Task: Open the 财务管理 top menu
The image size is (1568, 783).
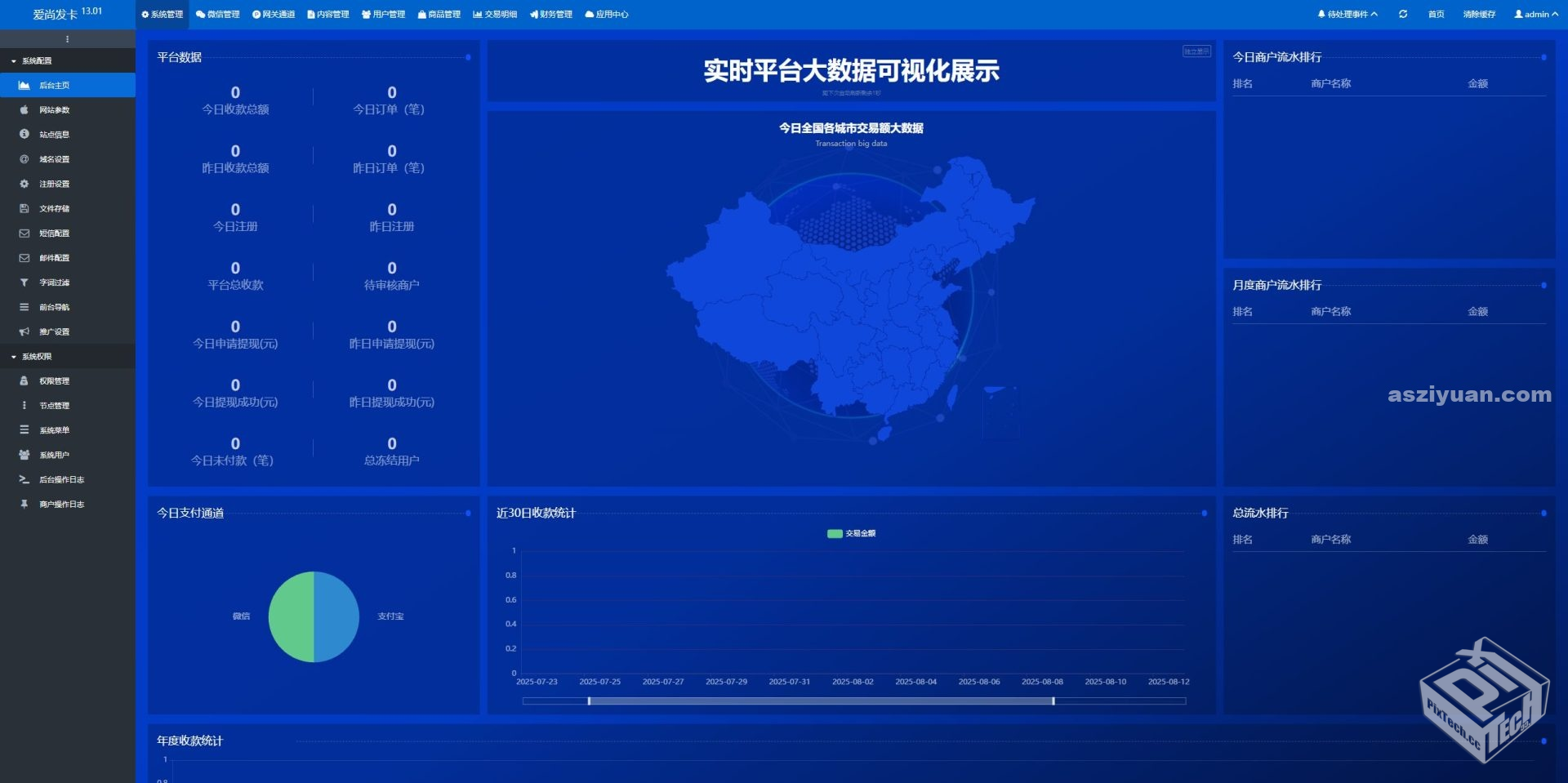Action: pos(551,15)
